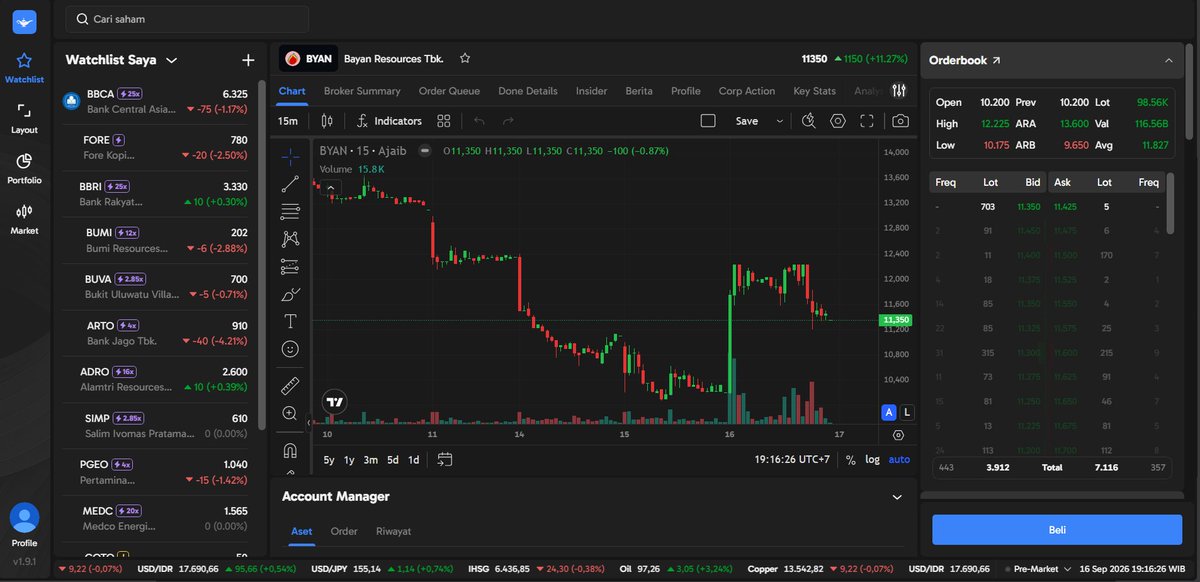
Task: Open the chart layout selector square icon
Action: [x=708, y=121]
